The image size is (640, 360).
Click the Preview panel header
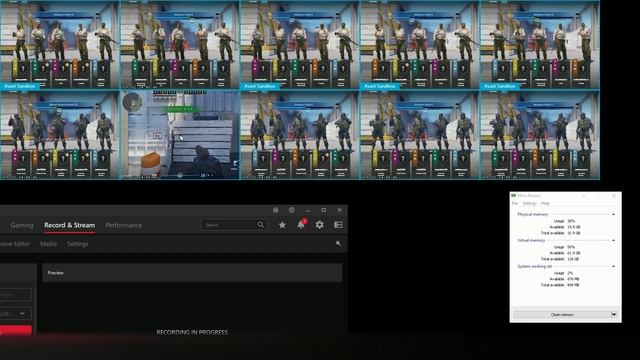click(192, 273)
